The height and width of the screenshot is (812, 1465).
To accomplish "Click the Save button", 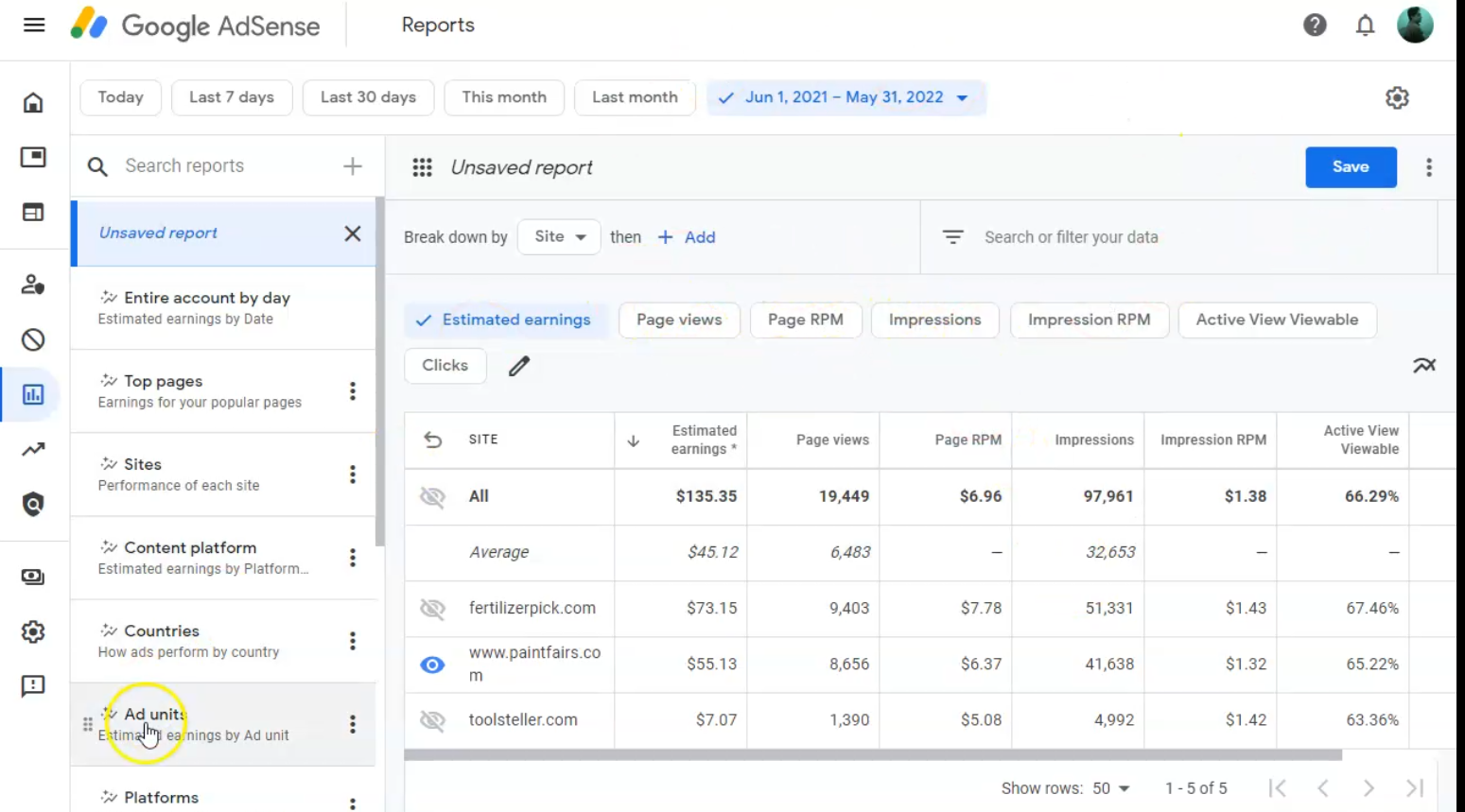I will coord(1351,167).
